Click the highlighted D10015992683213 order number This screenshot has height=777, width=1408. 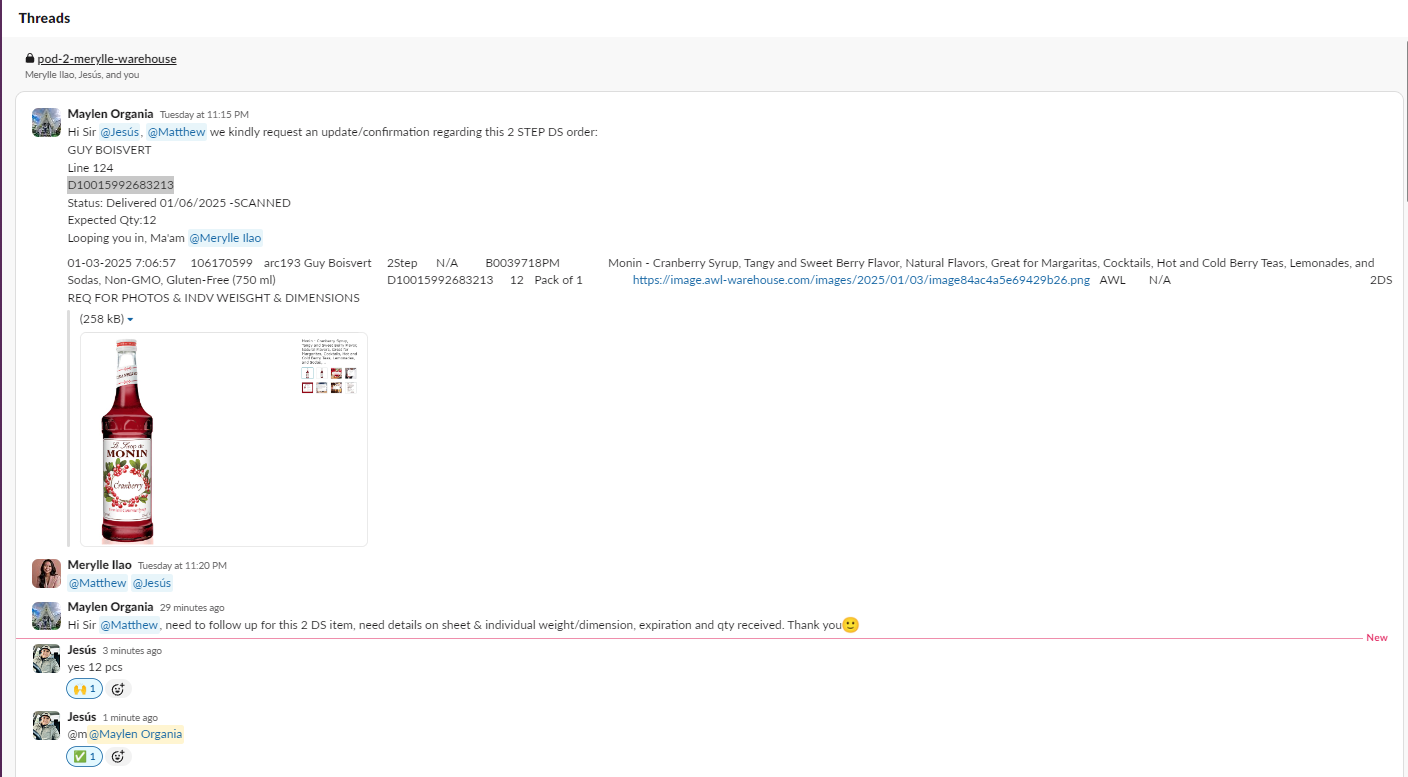(x=121, y=185)
